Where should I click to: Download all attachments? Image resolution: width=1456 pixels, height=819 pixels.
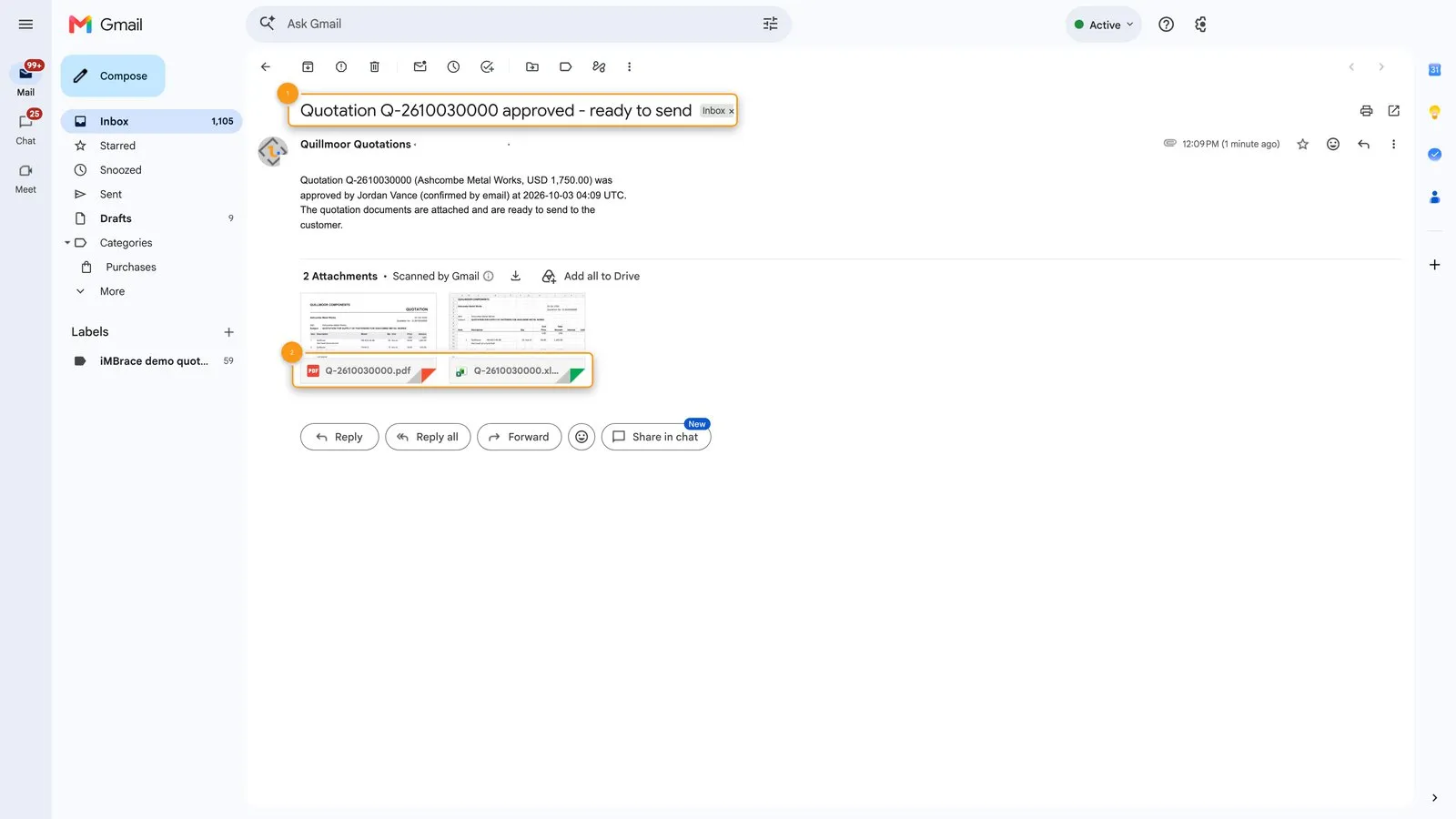tap(515, 276)
